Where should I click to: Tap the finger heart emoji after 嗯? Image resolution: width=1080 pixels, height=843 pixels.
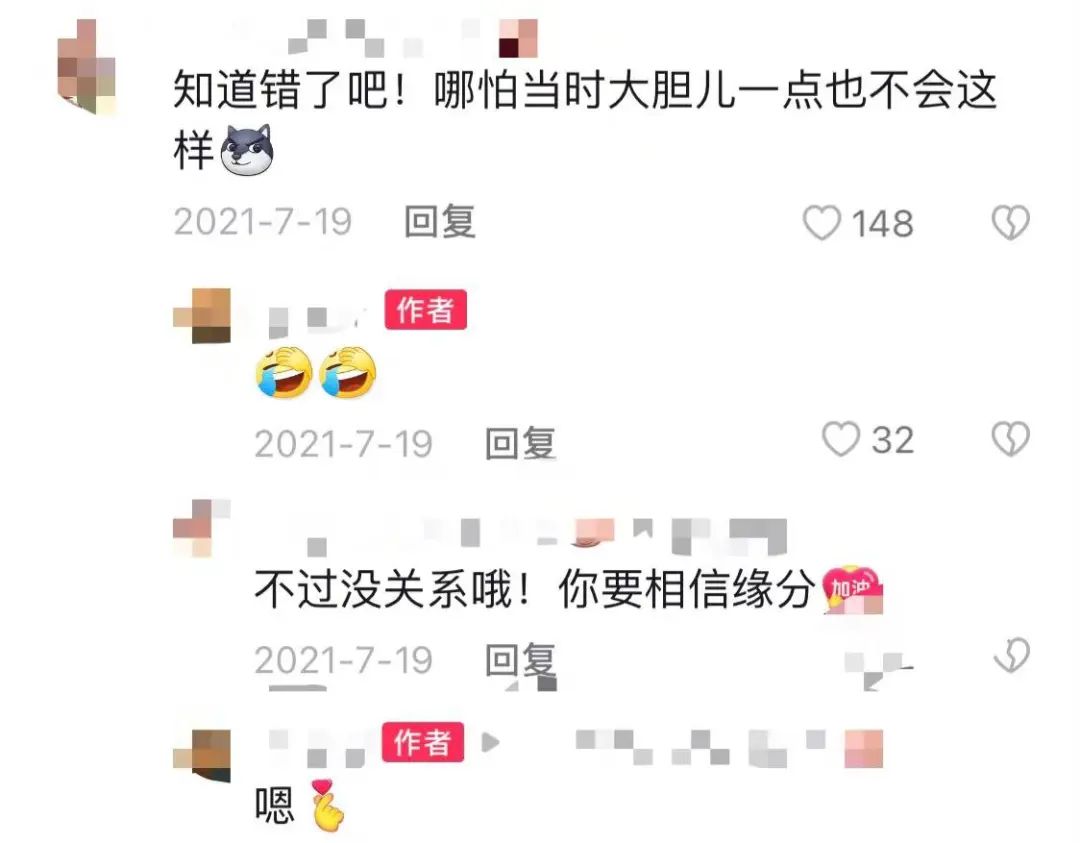(x=327, y=804)
